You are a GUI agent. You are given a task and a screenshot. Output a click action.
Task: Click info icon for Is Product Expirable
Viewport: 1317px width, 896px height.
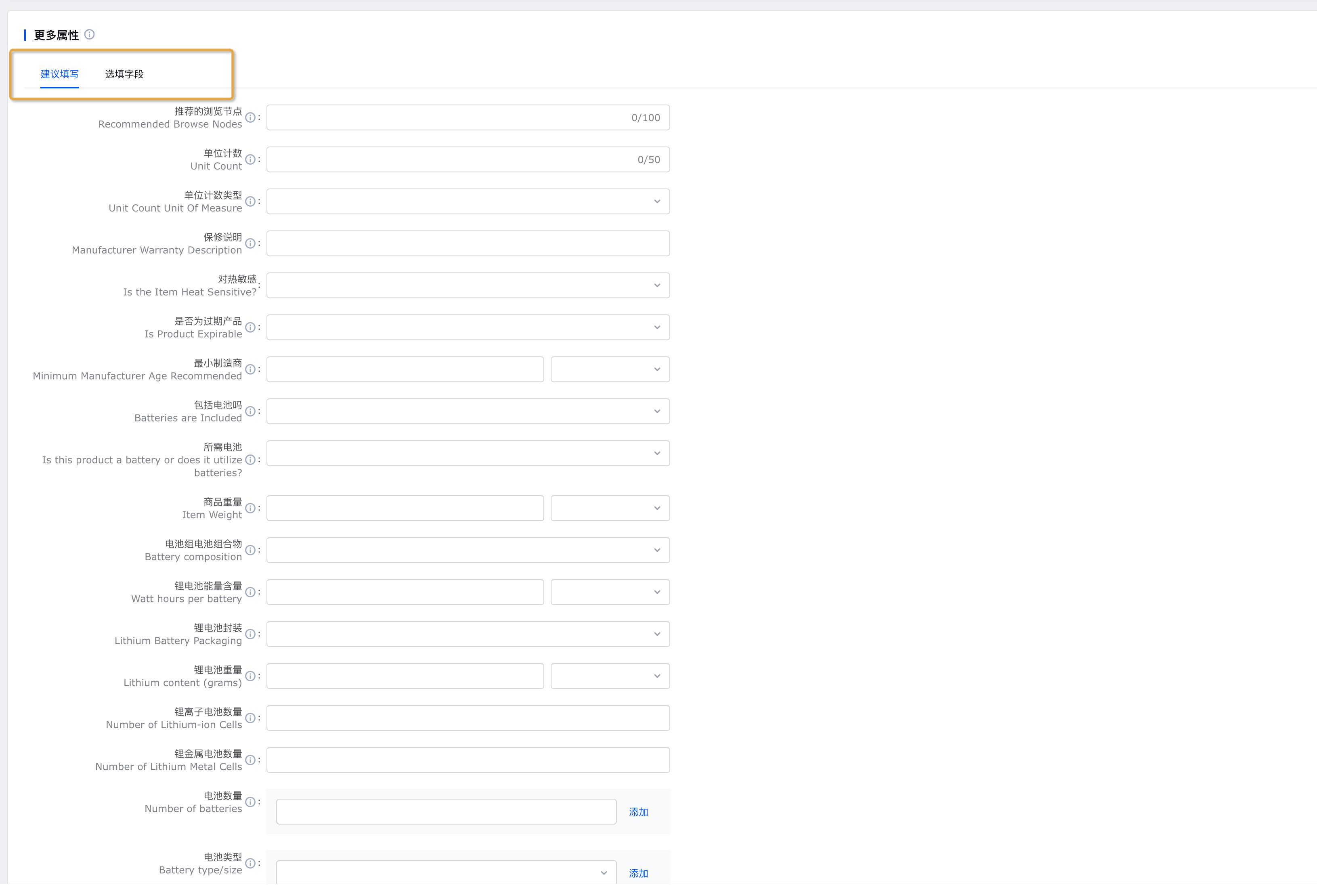point(250,327)
